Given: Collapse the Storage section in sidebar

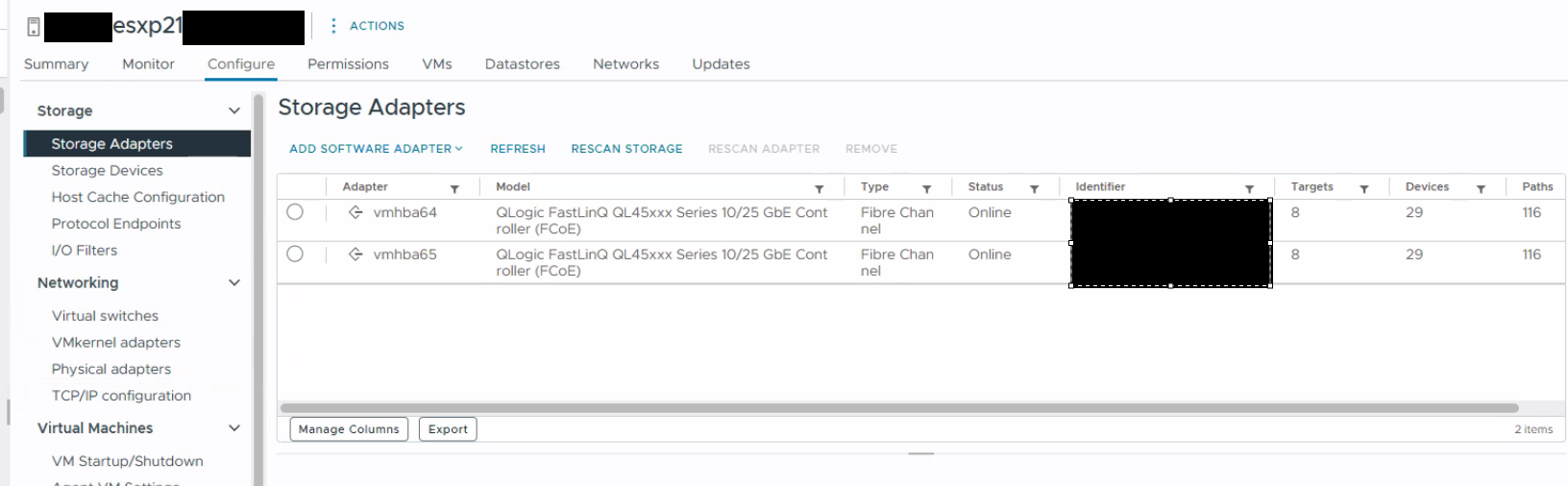Looking at the screenshot, I should (x=233, y=111).
